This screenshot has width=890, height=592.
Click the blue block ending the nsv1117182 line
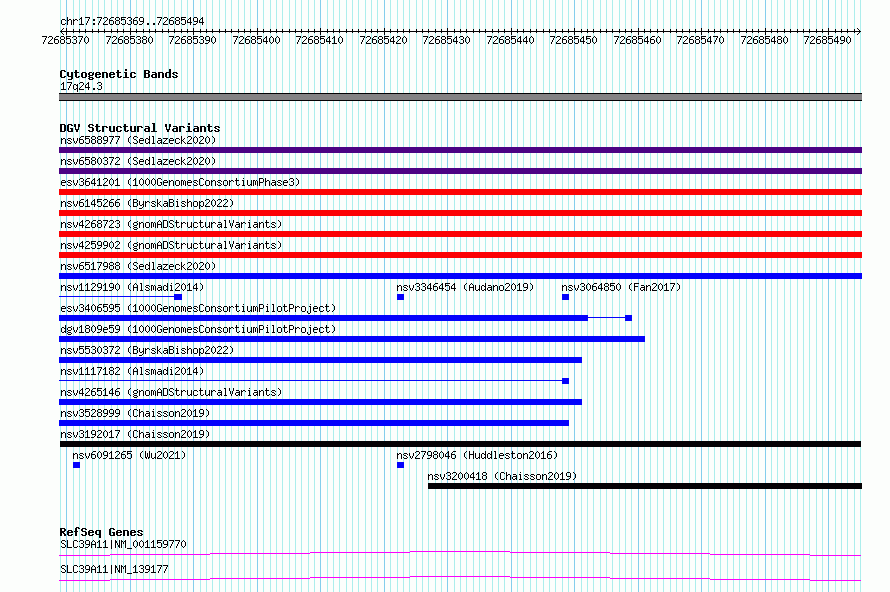[565, 381]
